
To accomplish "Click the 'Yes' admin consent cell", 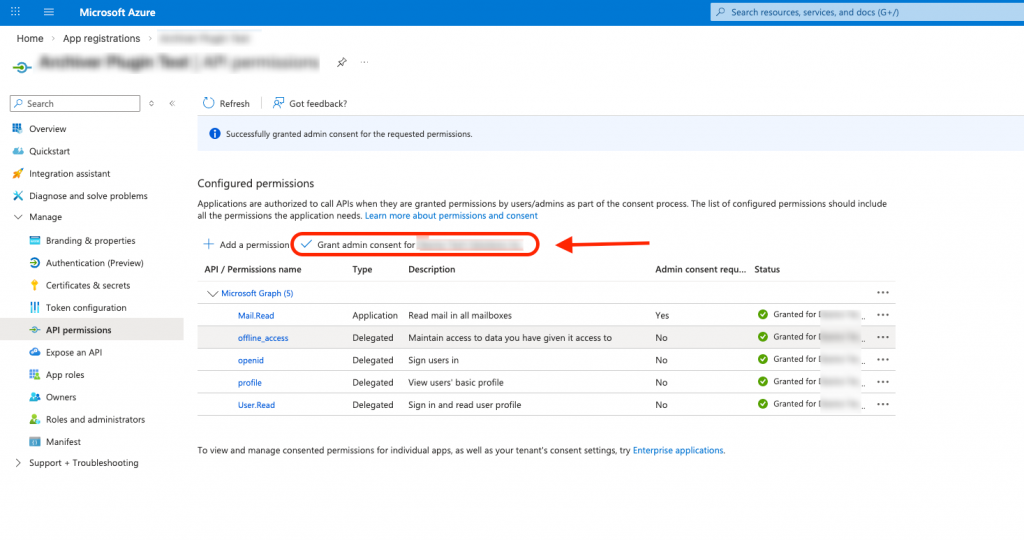I will pyautogui.click(x=662, y=315).
